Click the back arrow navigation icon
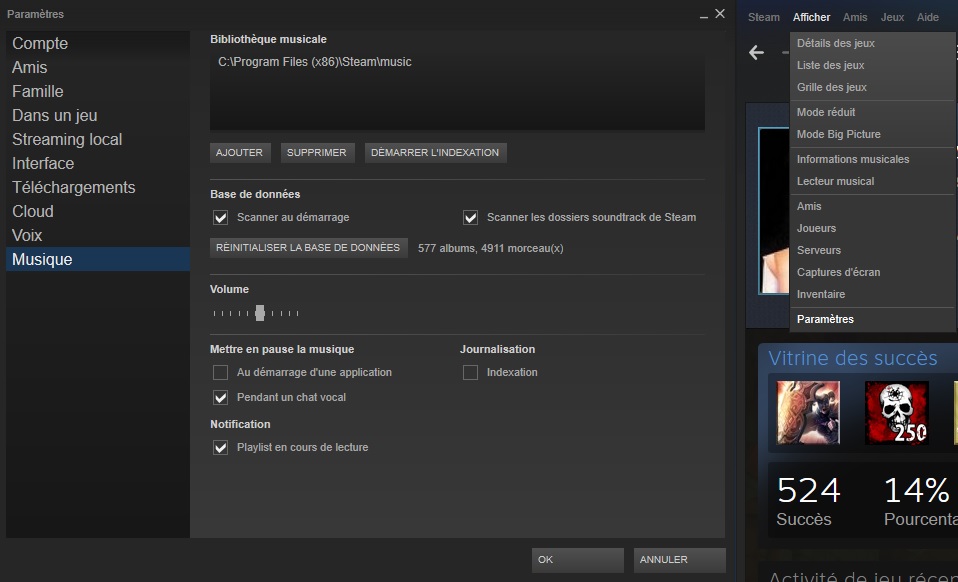The width and height of the screenshot is (958, 582). (x=757, y=53)
